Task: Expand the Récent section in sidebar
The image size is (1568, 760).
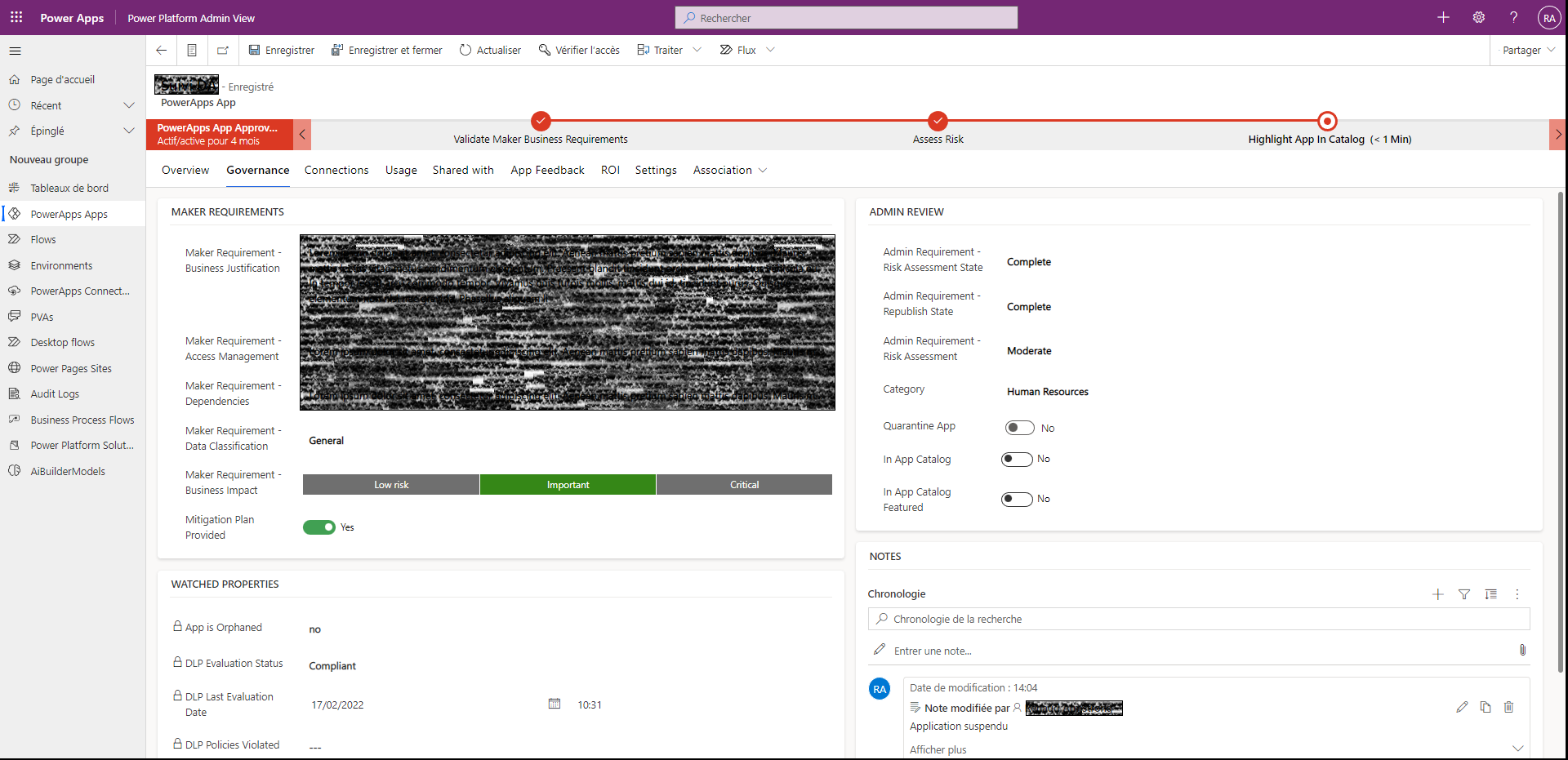Action: (x=128, y=105)
